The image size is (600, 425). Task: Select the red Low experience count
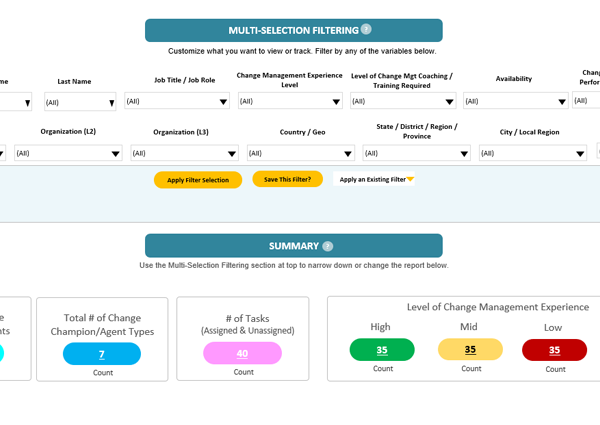click(x=554, y=350)
